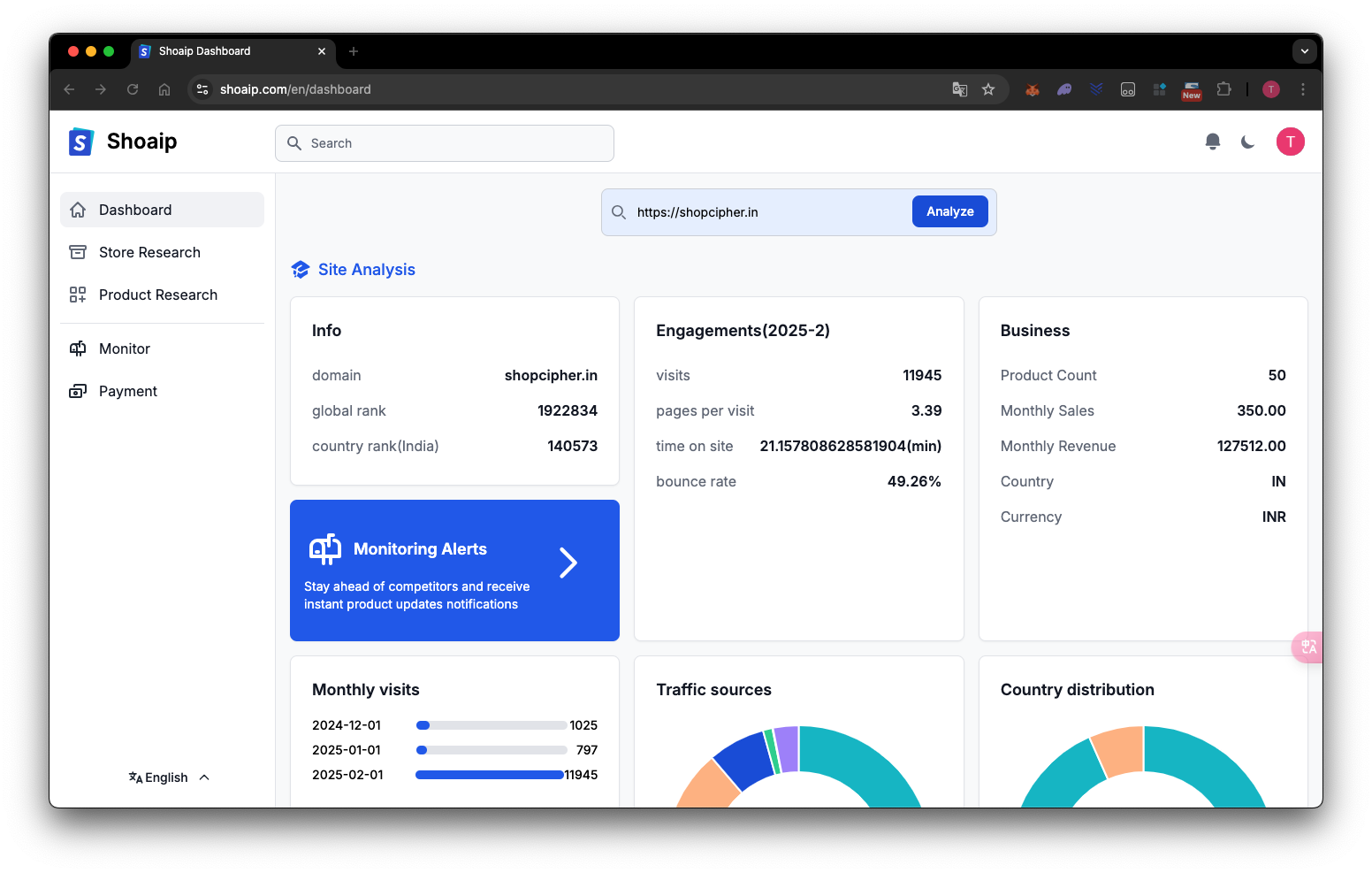
Task: Click the Shoaip logo icon
Action: 81,142
